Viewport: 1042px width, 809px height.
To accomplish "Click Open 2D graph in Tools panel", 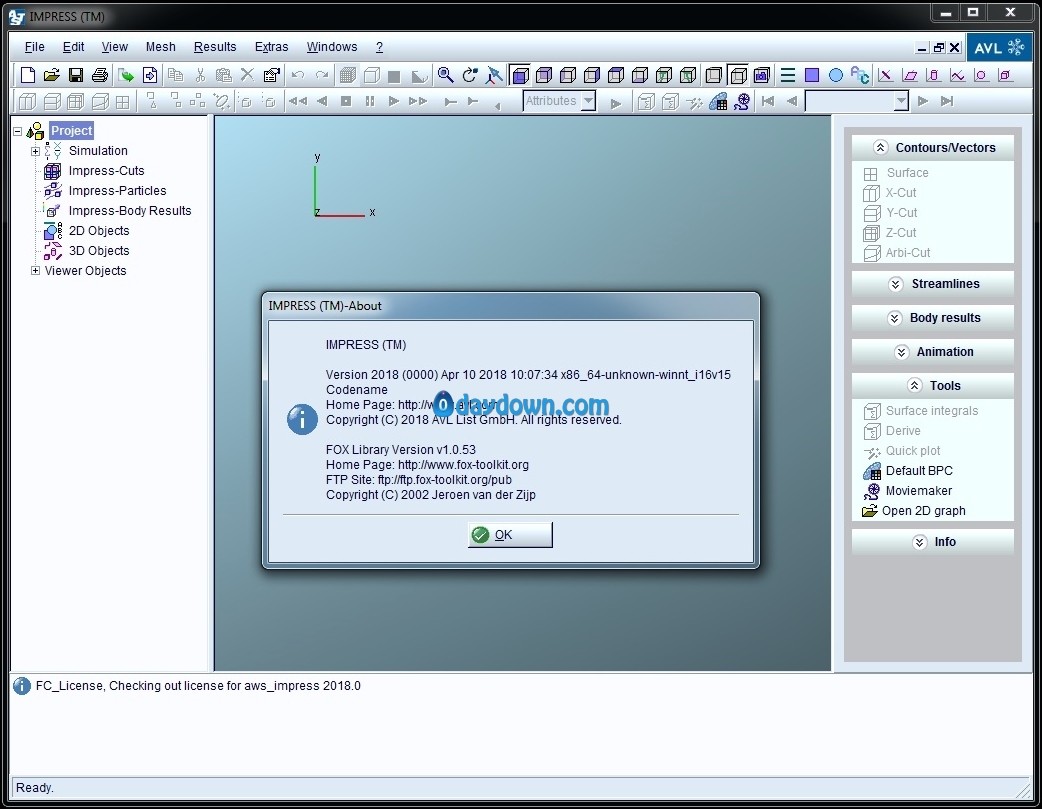I will pos(914,511).
